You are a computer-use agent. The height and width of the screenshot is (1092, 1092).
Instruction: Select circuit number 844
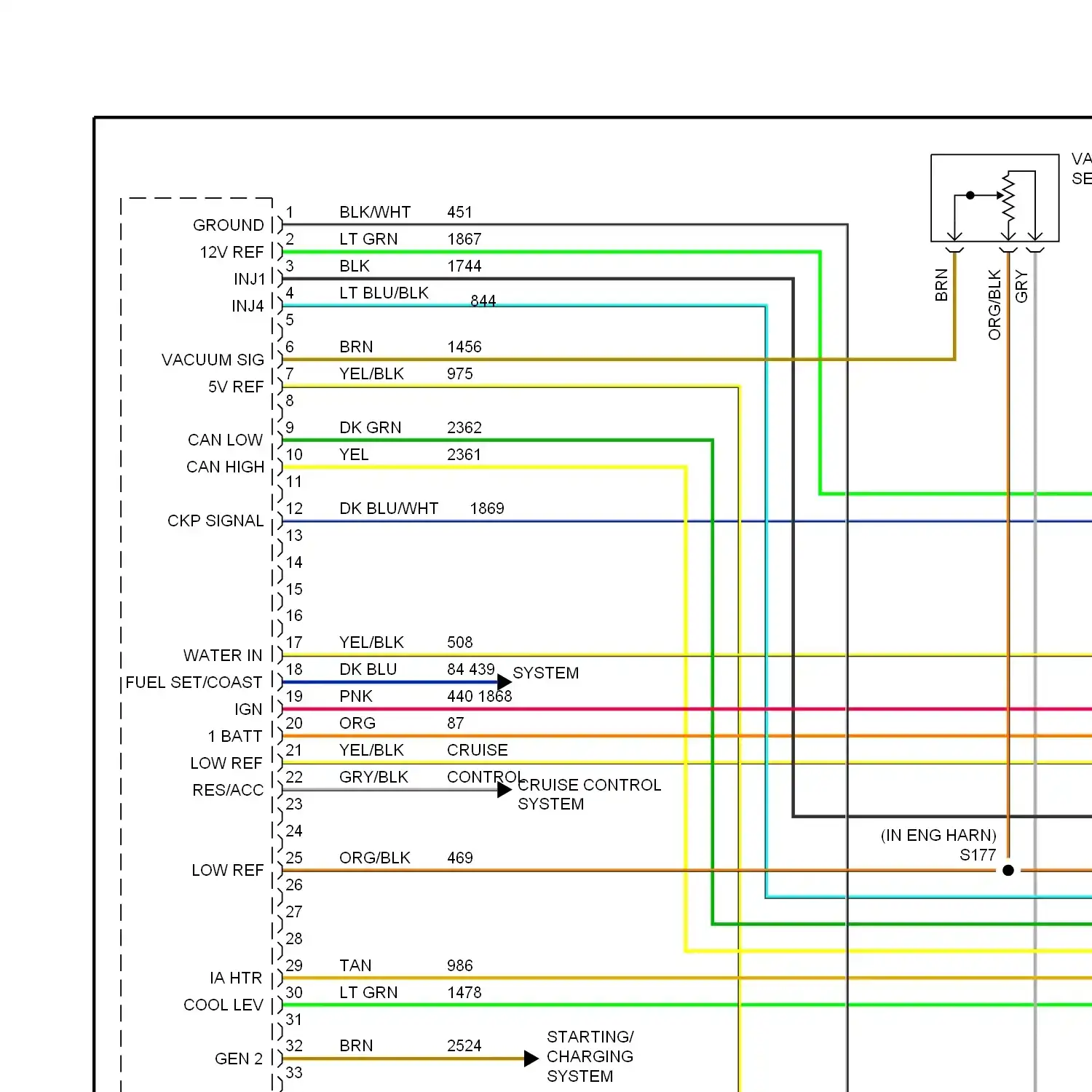tap(483, 301)
